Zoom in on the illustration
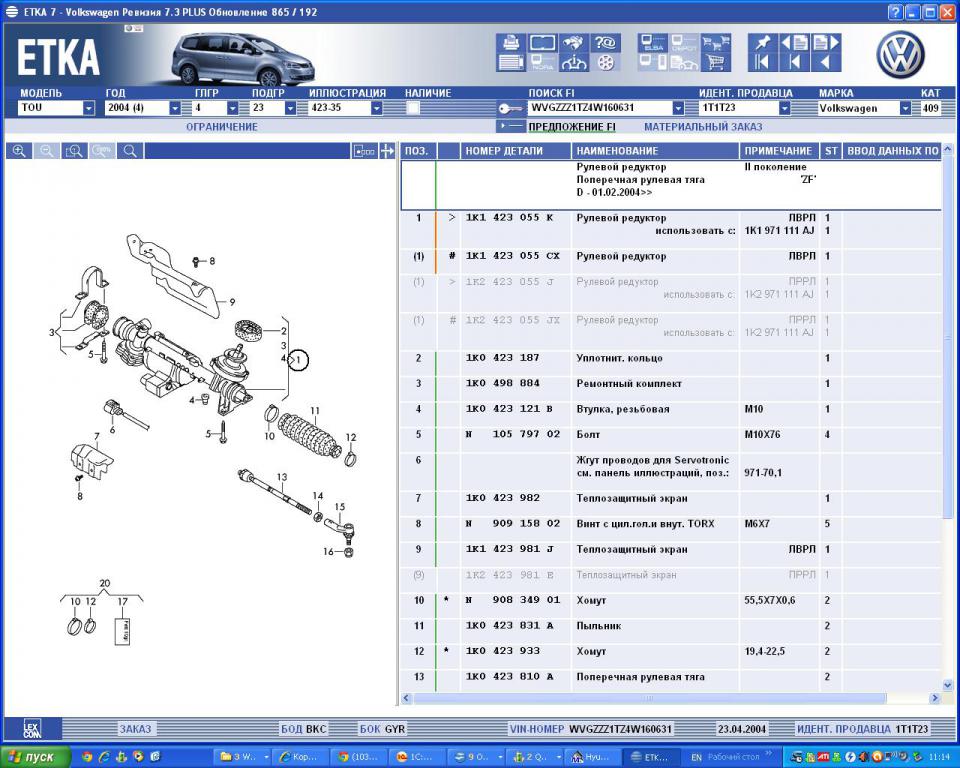This screenshot has height=768, width=960. 19,151
